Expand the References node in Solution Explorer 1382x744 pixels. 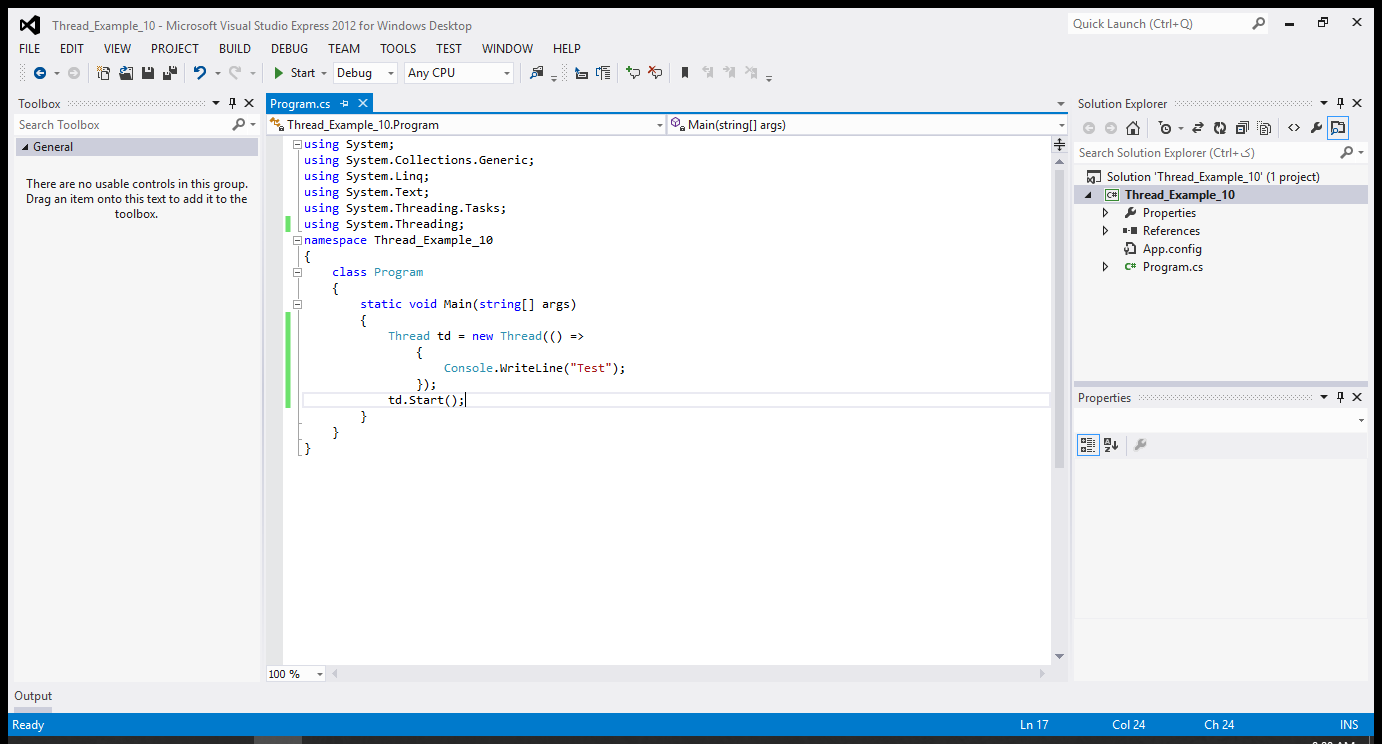pos(1105,231)
